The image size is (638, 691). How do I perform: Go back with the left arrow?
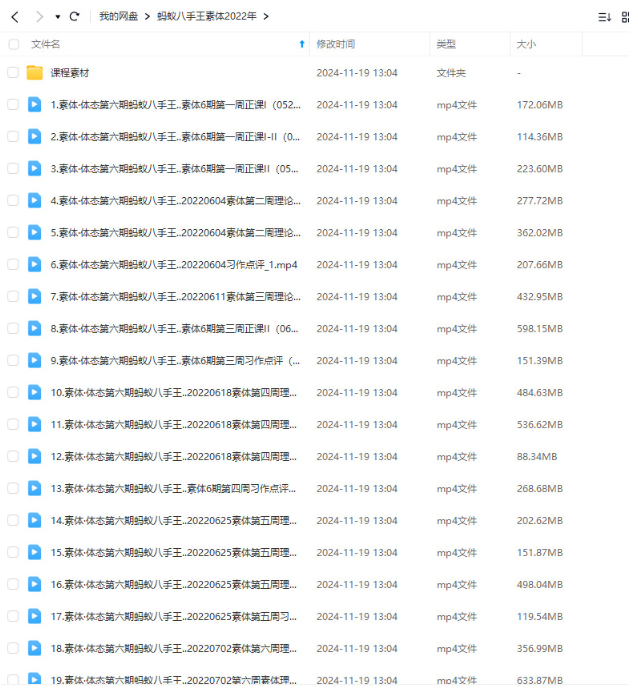pyautogui.click(x=15, y=17)
